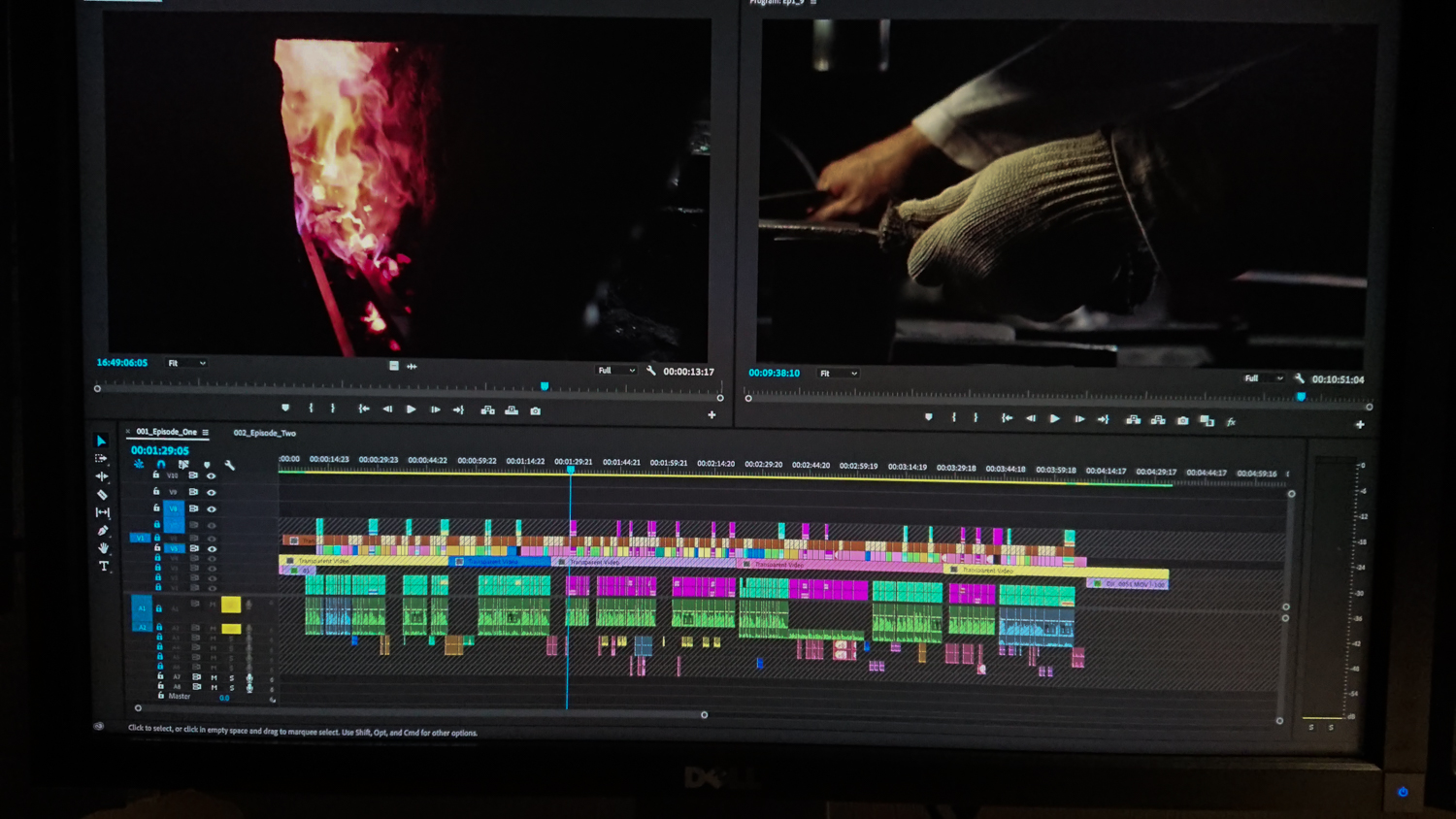Activate the Ripple Edit tool
1456x819 pixels.
[102, 476]
